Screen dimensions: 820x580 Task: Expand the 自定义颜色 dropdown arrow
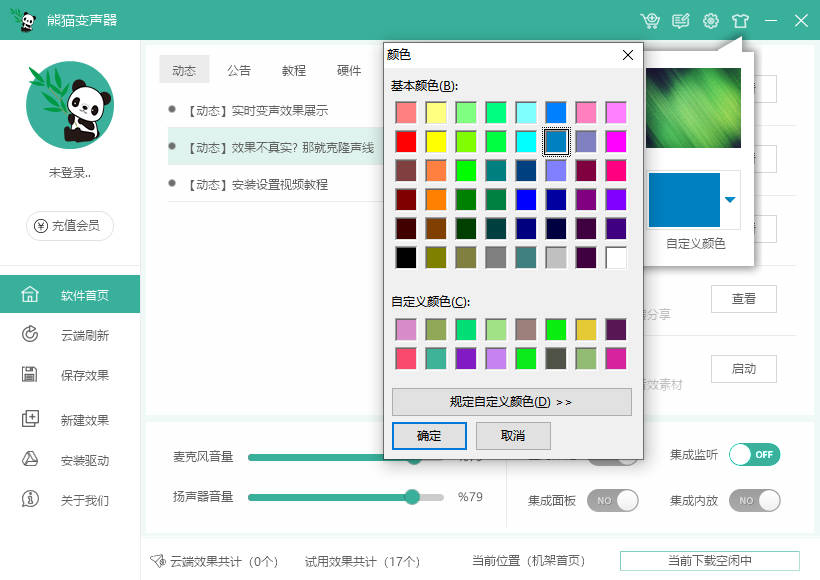click(730, 200)
